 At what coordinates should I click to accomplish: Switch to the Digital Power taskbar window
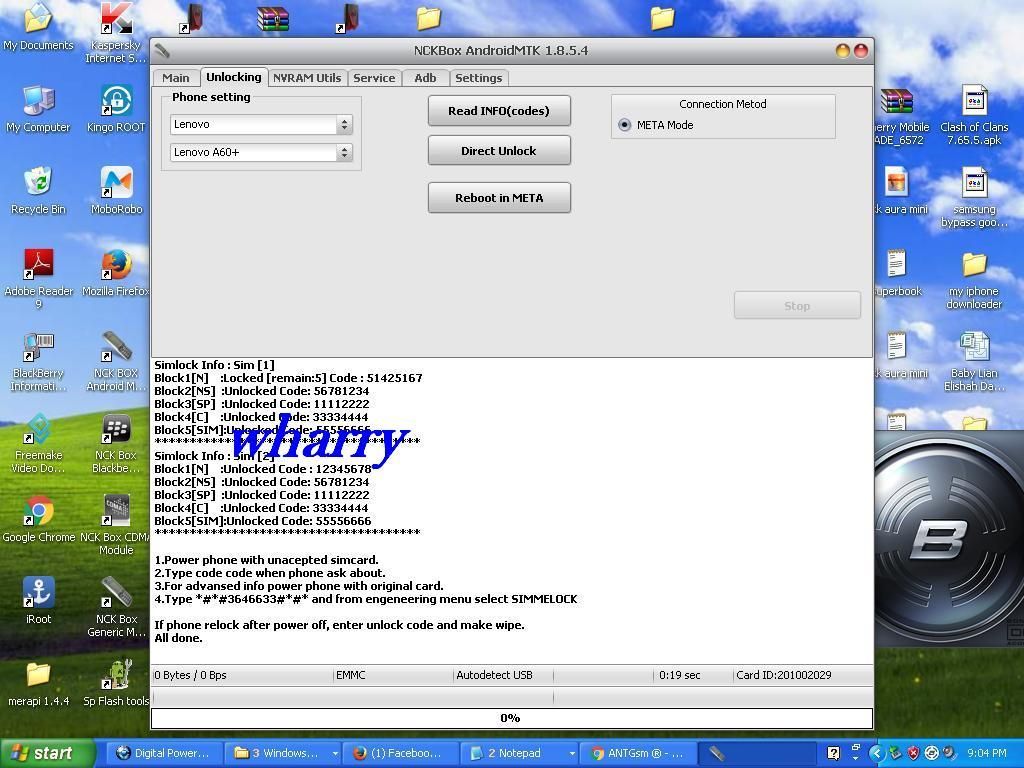[x=165, y=753]
